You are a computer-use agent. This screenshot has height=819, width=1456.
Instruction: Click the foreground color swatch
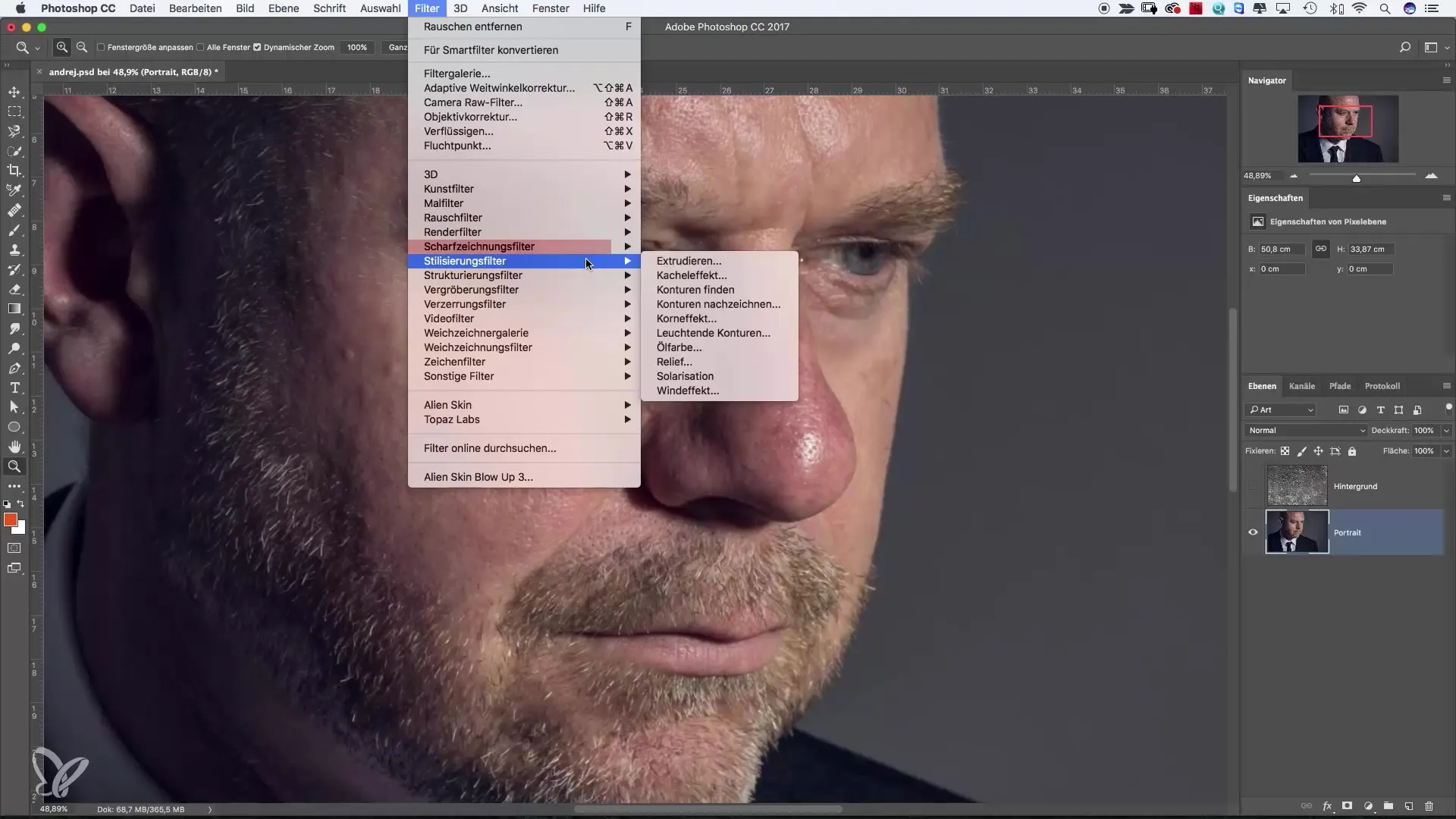coord(10,519)
